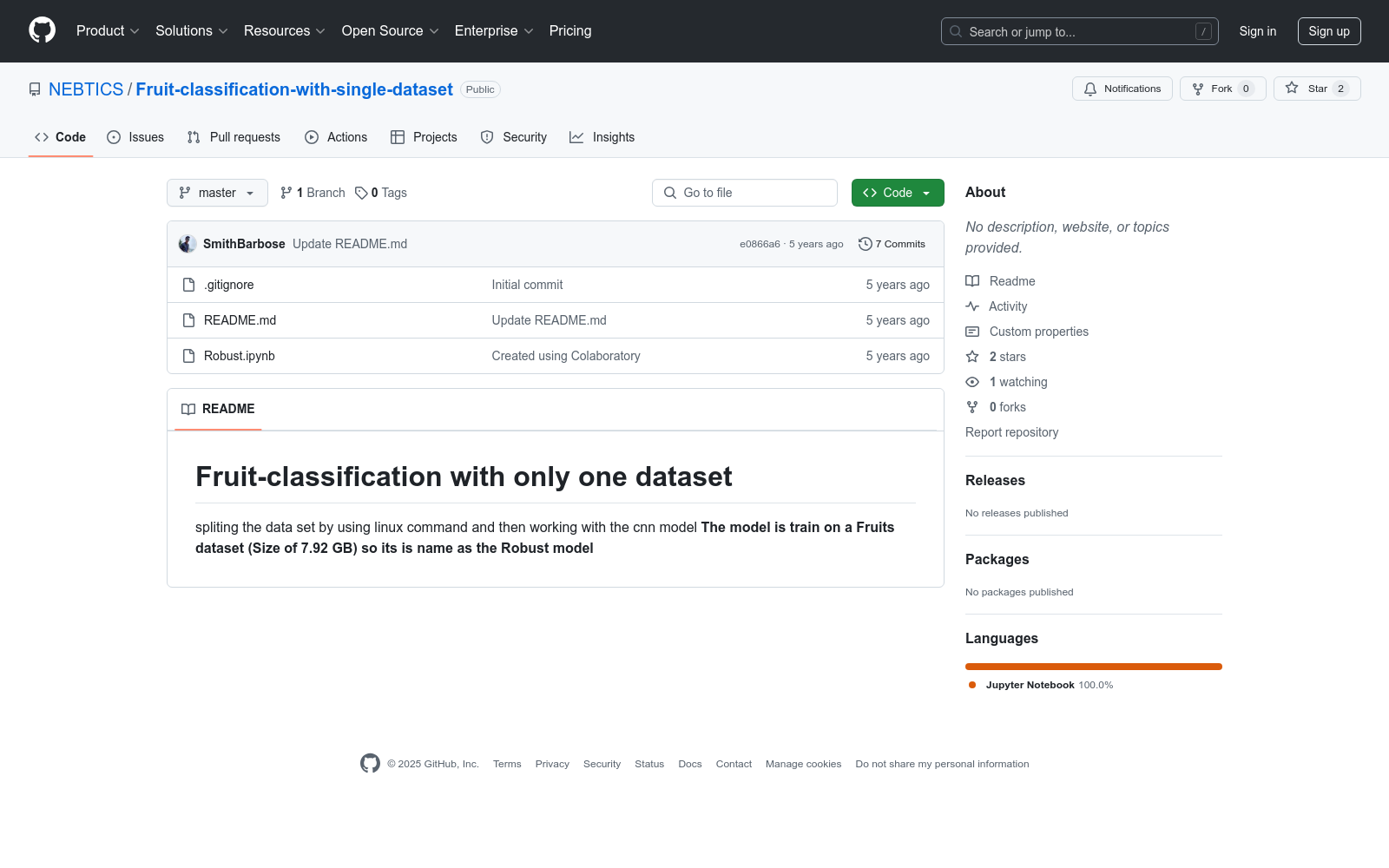This screenshot has height=868, width=1389.
Task: Click the Packages section heading
Action: [x=997, y=559]
